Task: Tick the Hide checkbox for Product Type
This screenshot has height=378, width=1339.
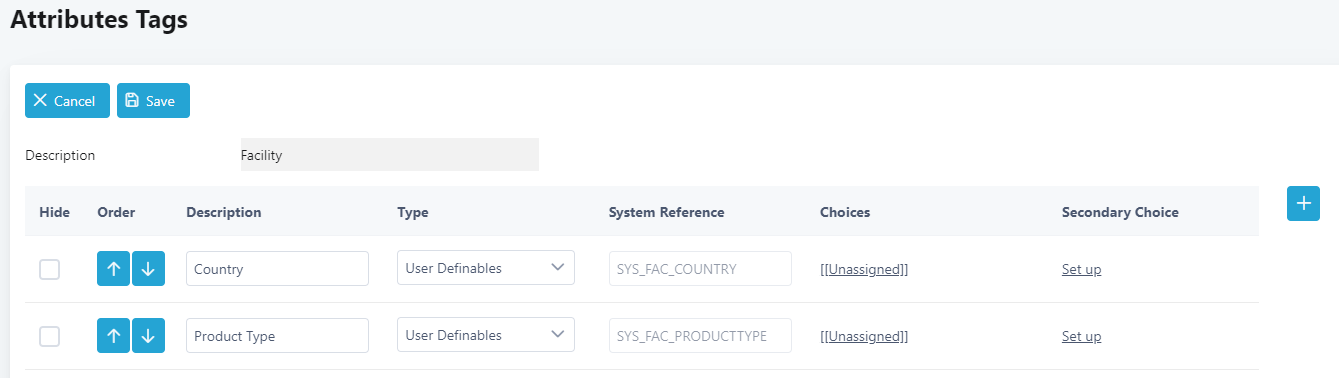Action: [49, 336]
